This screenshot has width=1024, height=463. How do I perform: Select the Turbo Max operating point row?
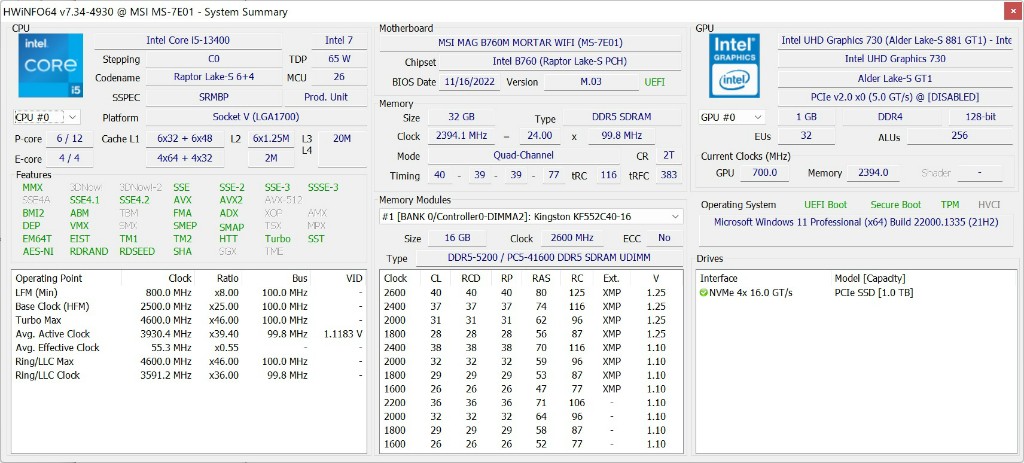pos(190,319)
